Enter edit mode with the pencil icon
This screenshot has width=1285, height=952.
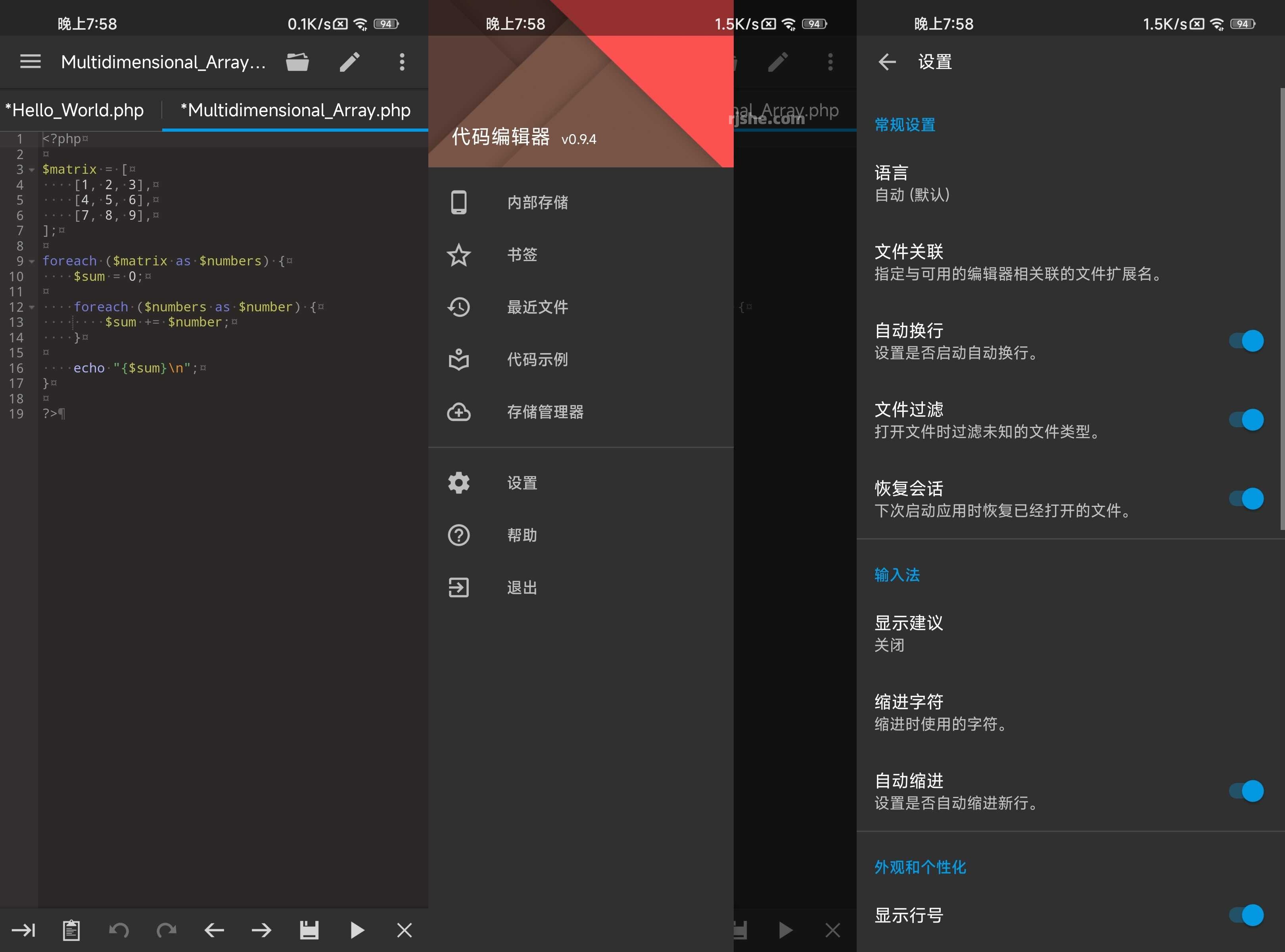[x=350, y=61]
